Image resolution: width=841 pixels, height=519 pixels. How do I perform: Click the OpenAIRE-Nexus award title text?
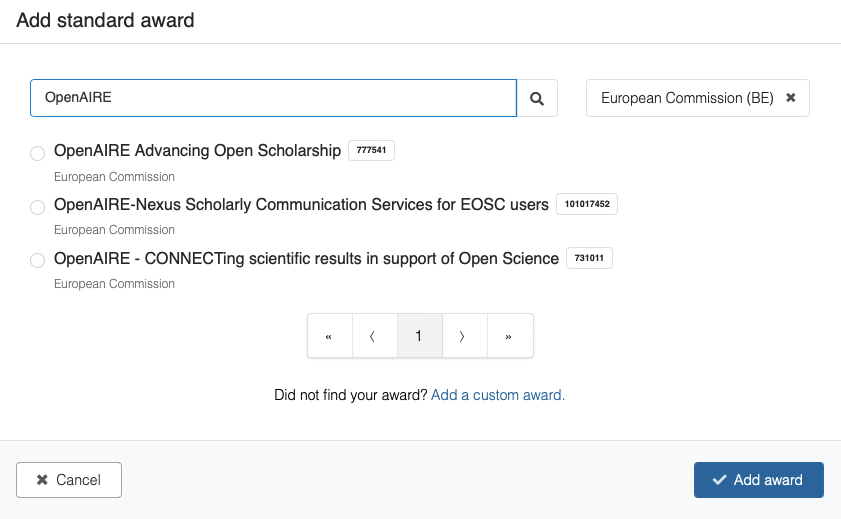tap(301, 205)
